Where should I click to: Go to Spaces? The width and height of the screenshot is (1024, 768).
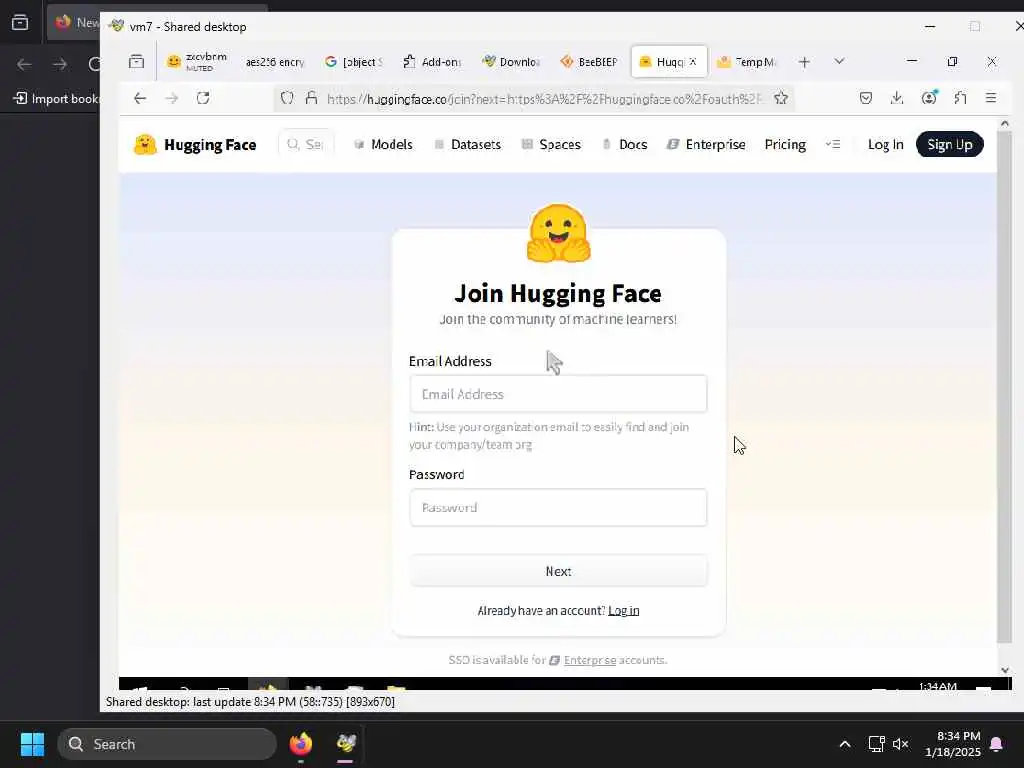551,144
